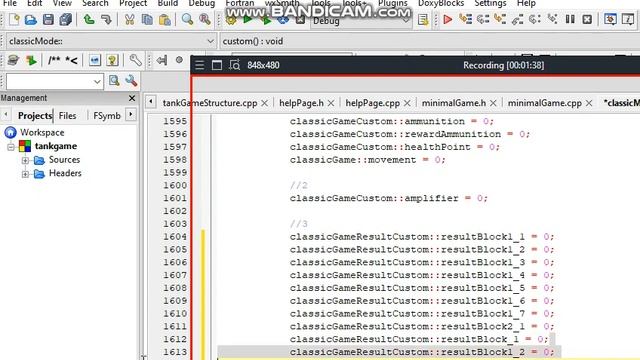The image size is (640, 360).
Task: Open the Search menu
Action: [x=95, y=3]
